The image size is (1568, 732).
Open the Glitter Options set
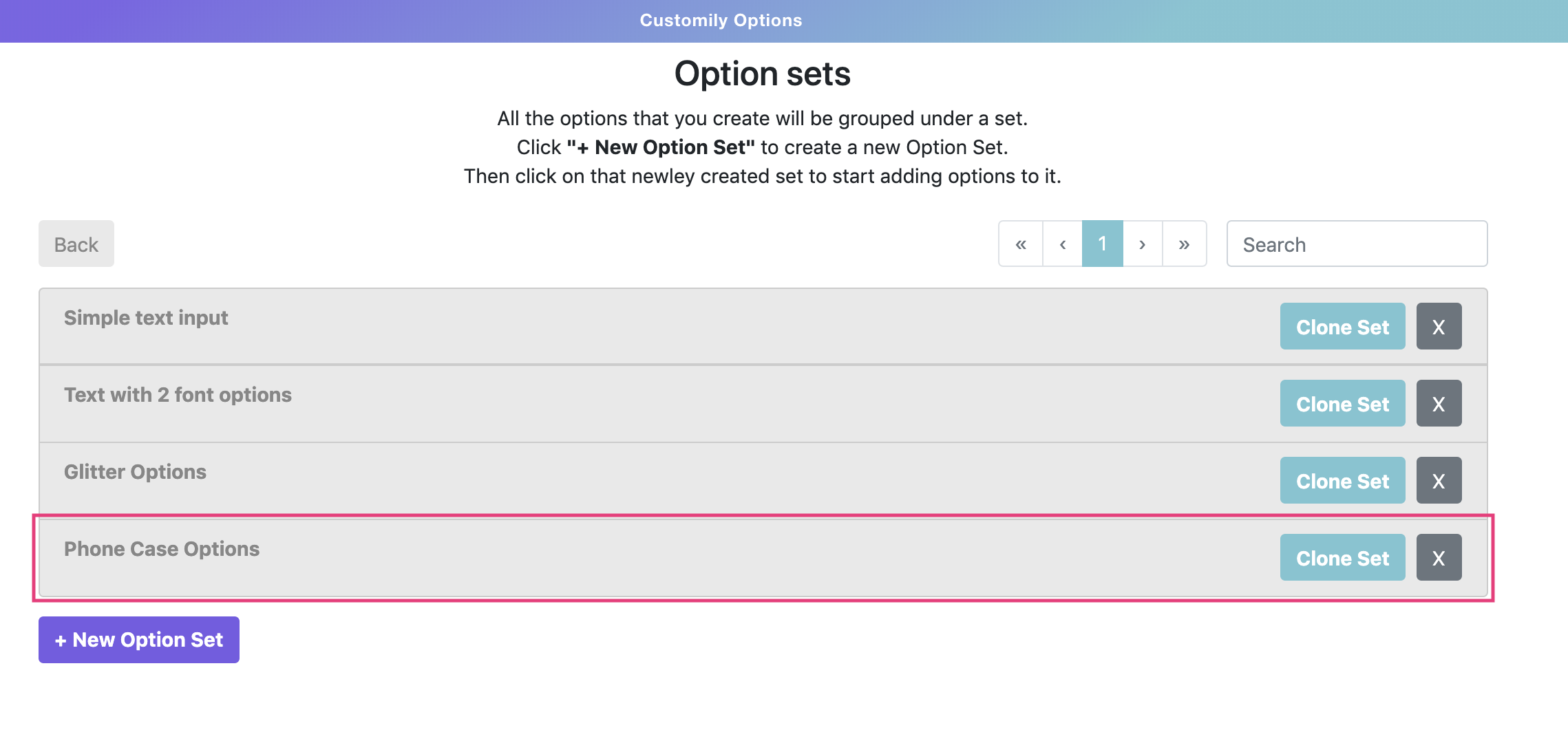point(135,472)
